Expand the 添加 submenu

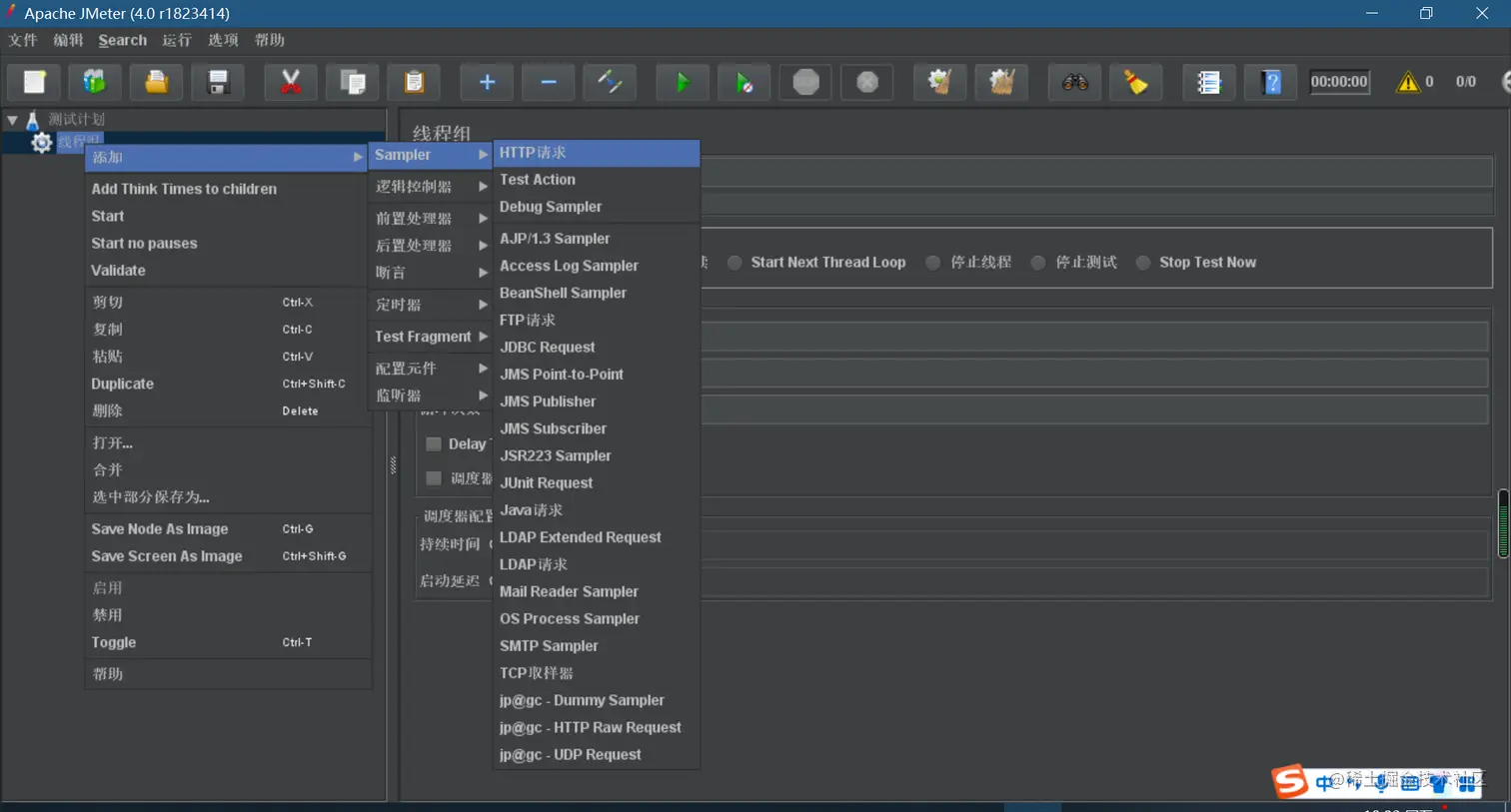point(226,157)
